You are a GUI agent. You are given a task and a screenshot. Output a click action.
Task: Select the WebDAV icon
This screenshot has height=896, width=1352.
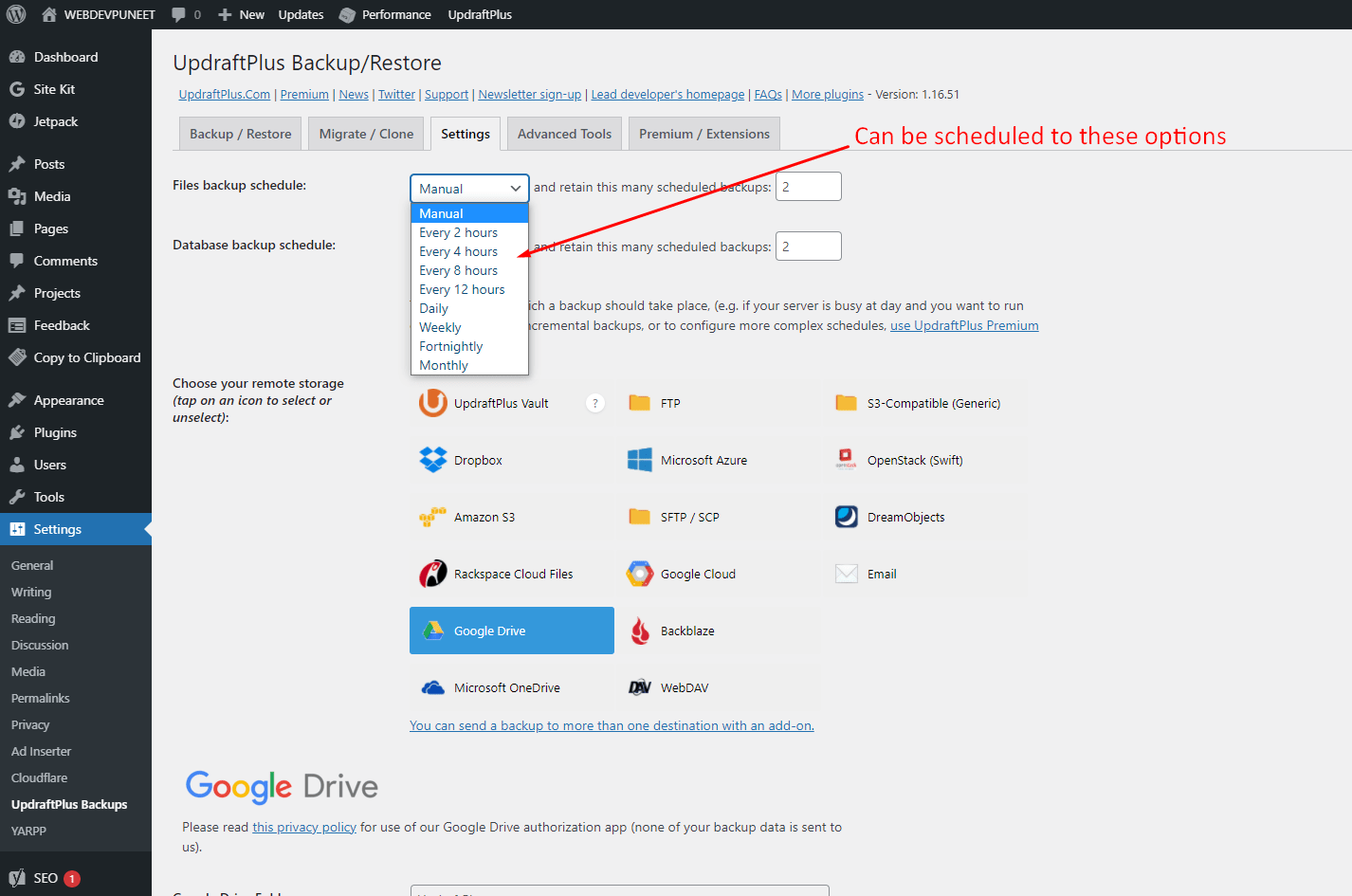tap(640, 687)
